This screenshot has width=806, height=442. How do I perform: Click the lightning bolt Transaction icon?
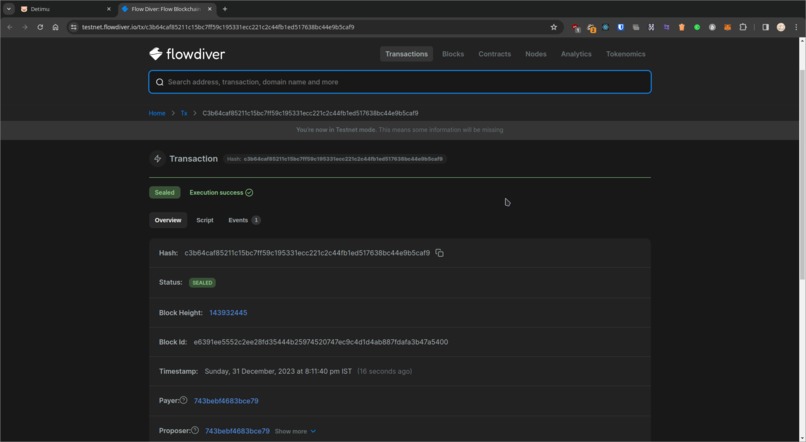pyautogui.click(x=158, y=159)
